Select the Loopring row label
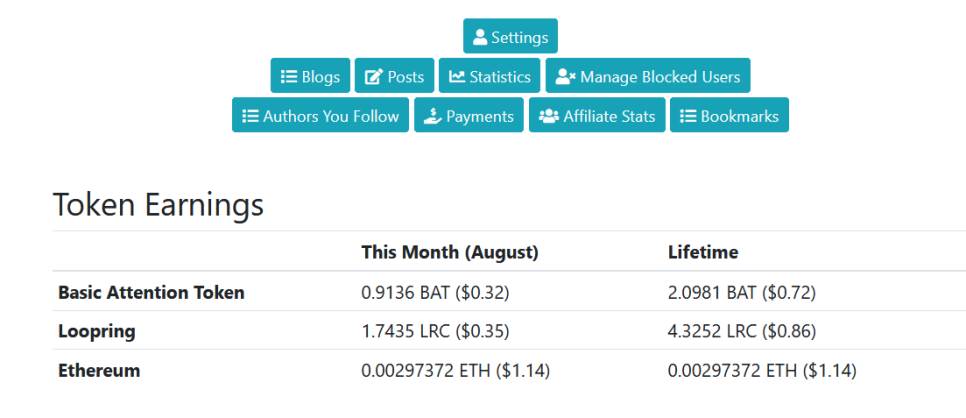Viewport: 966px width, 418px height. (97, 332)
